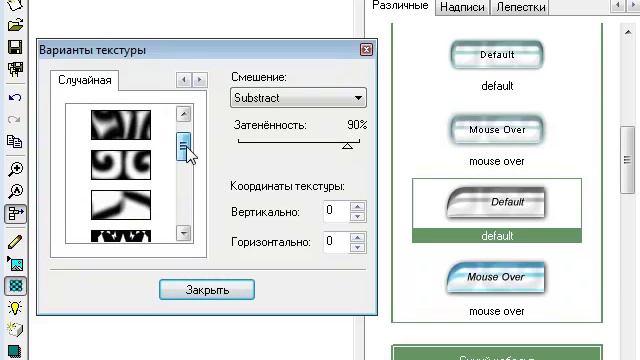This screenshot has width=640, height=360.
Task: Click the insert picture icon
Action: 15,264
